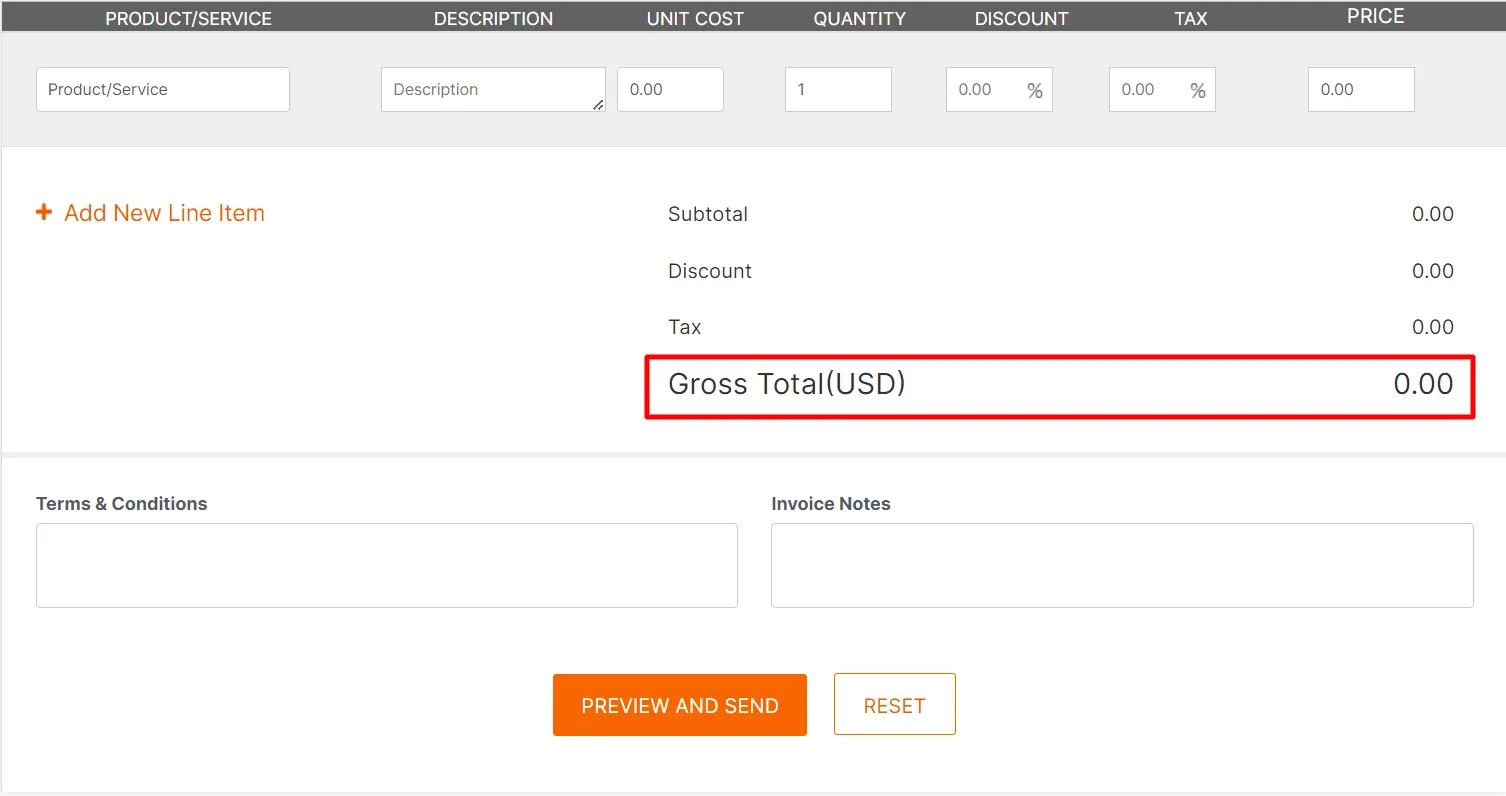Screen dimensions: 1506x796
Task: Click the UNIT COST column header
Action: [x=695, y=18]
